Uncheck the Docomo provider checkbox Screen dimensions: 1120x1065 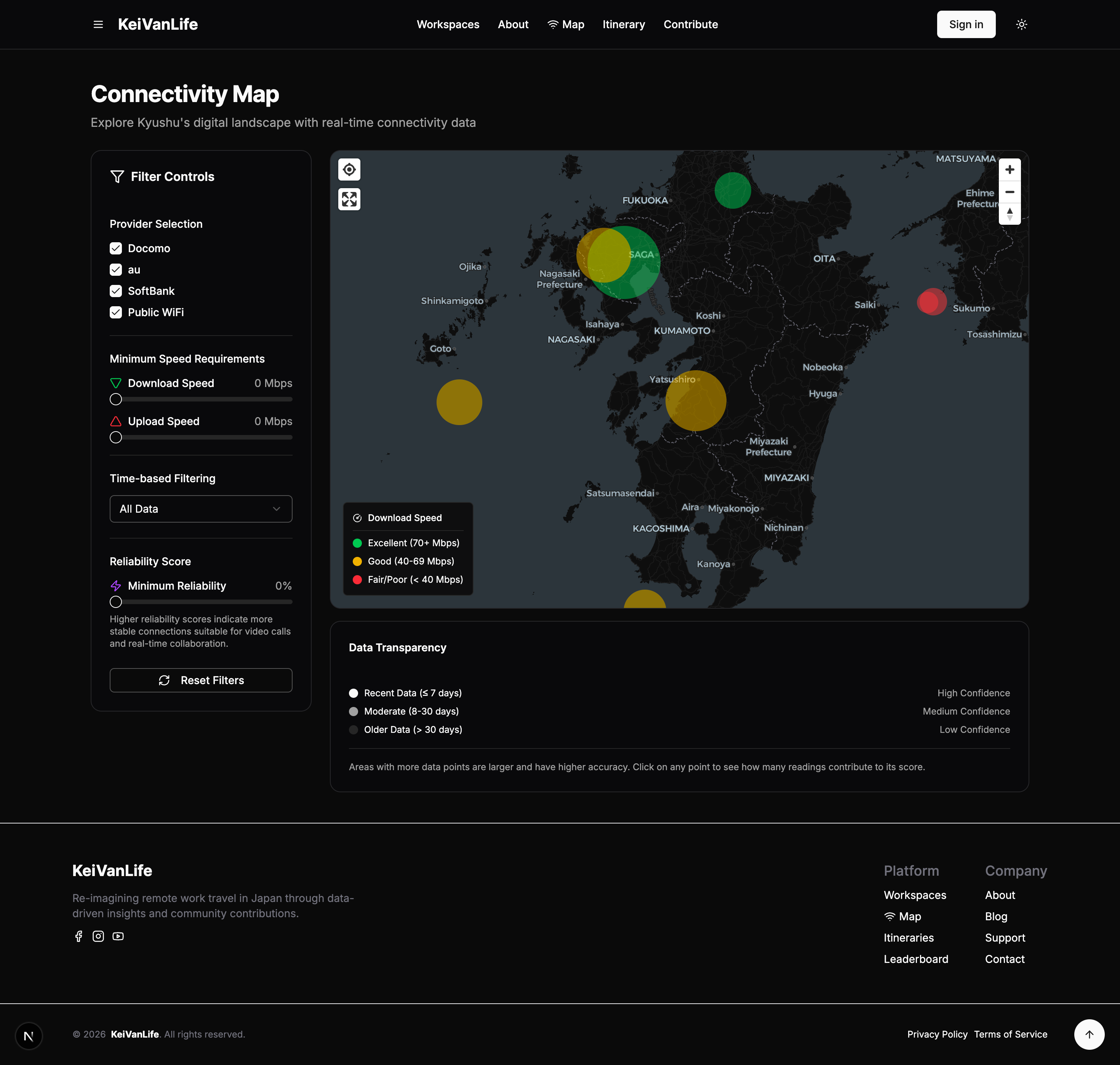(116, 249)
